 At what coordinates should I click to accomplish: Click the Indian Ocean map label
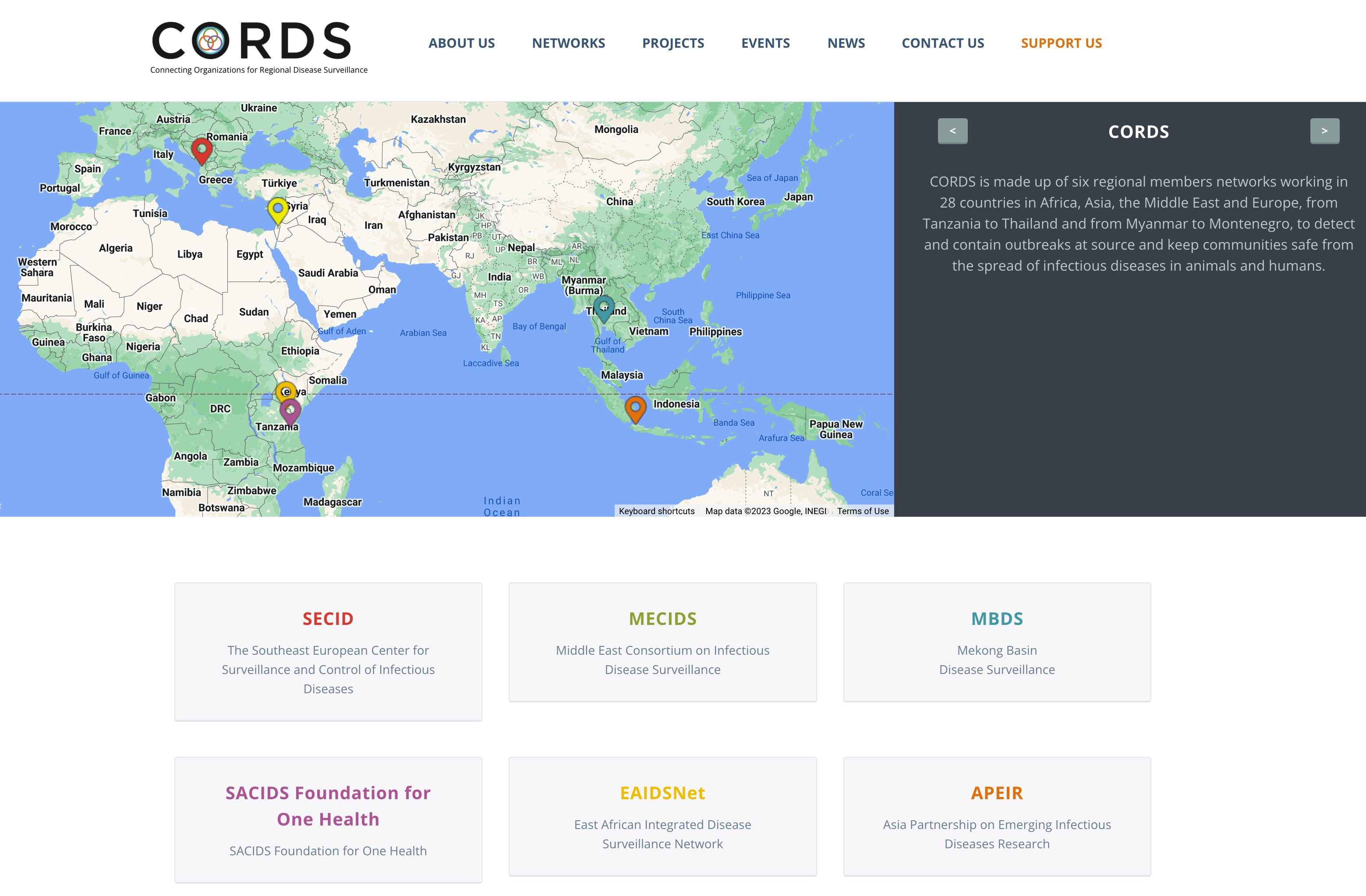502,507
